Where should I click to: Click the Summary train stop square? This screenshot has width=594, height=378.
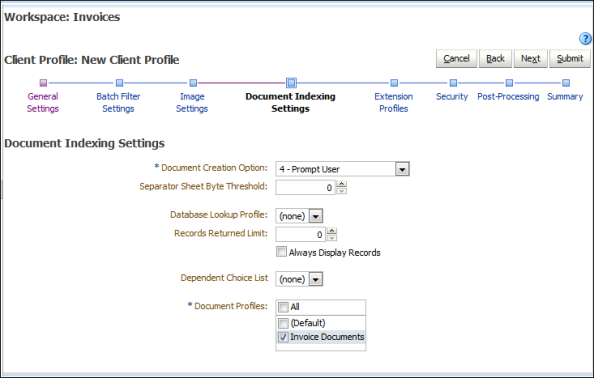(566, 83)
